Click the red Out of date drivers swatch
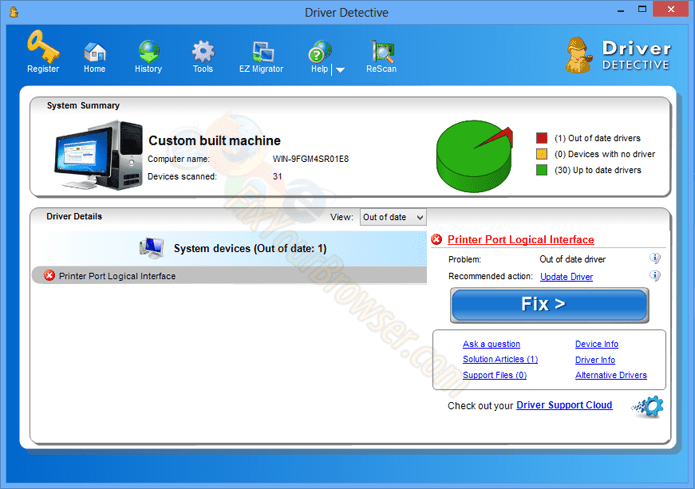695x489 pixels. click(541, 138)
